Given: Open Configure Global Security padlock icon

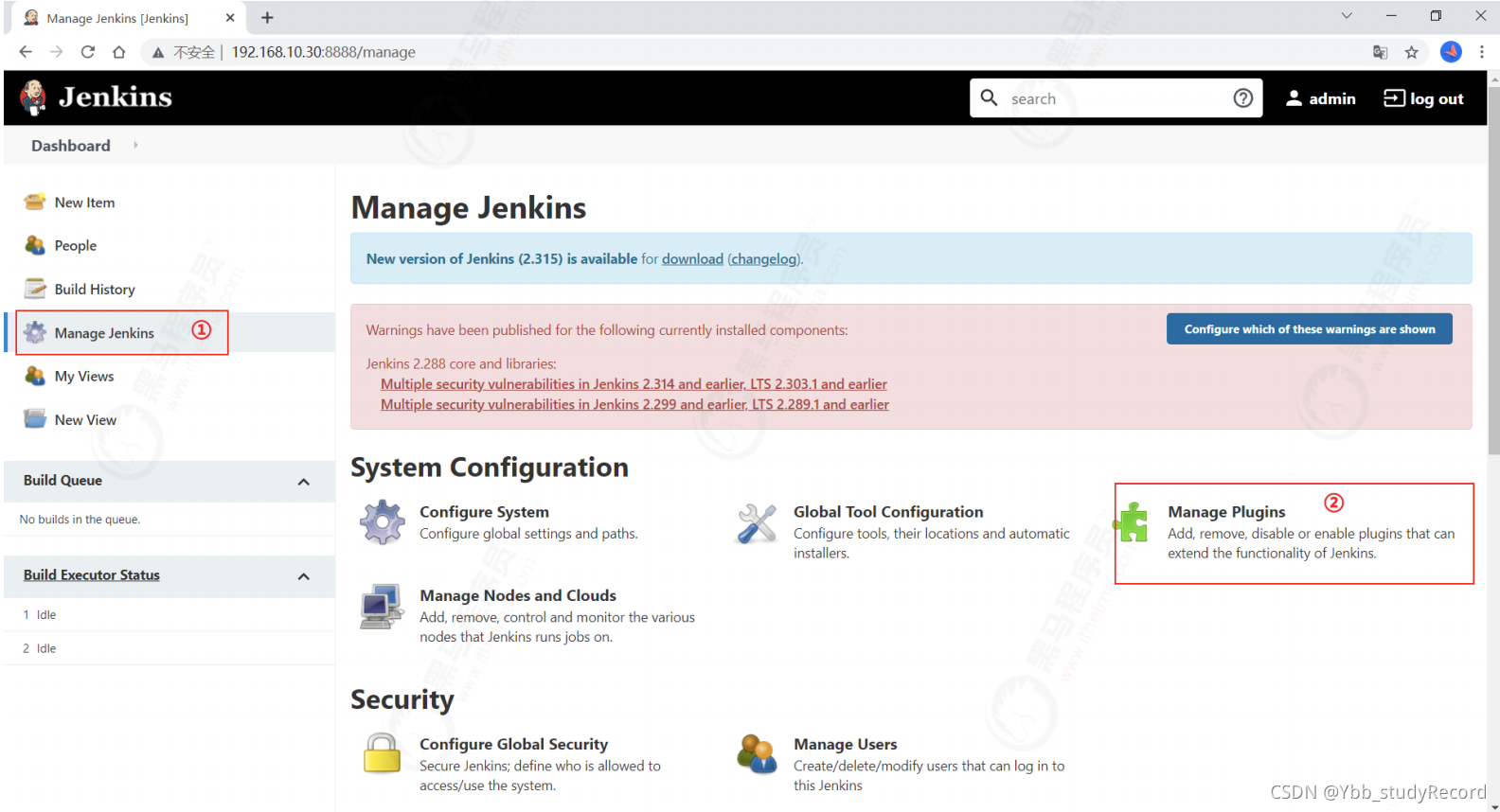Looking at the screenshot, I should click(x=383, y=753).
